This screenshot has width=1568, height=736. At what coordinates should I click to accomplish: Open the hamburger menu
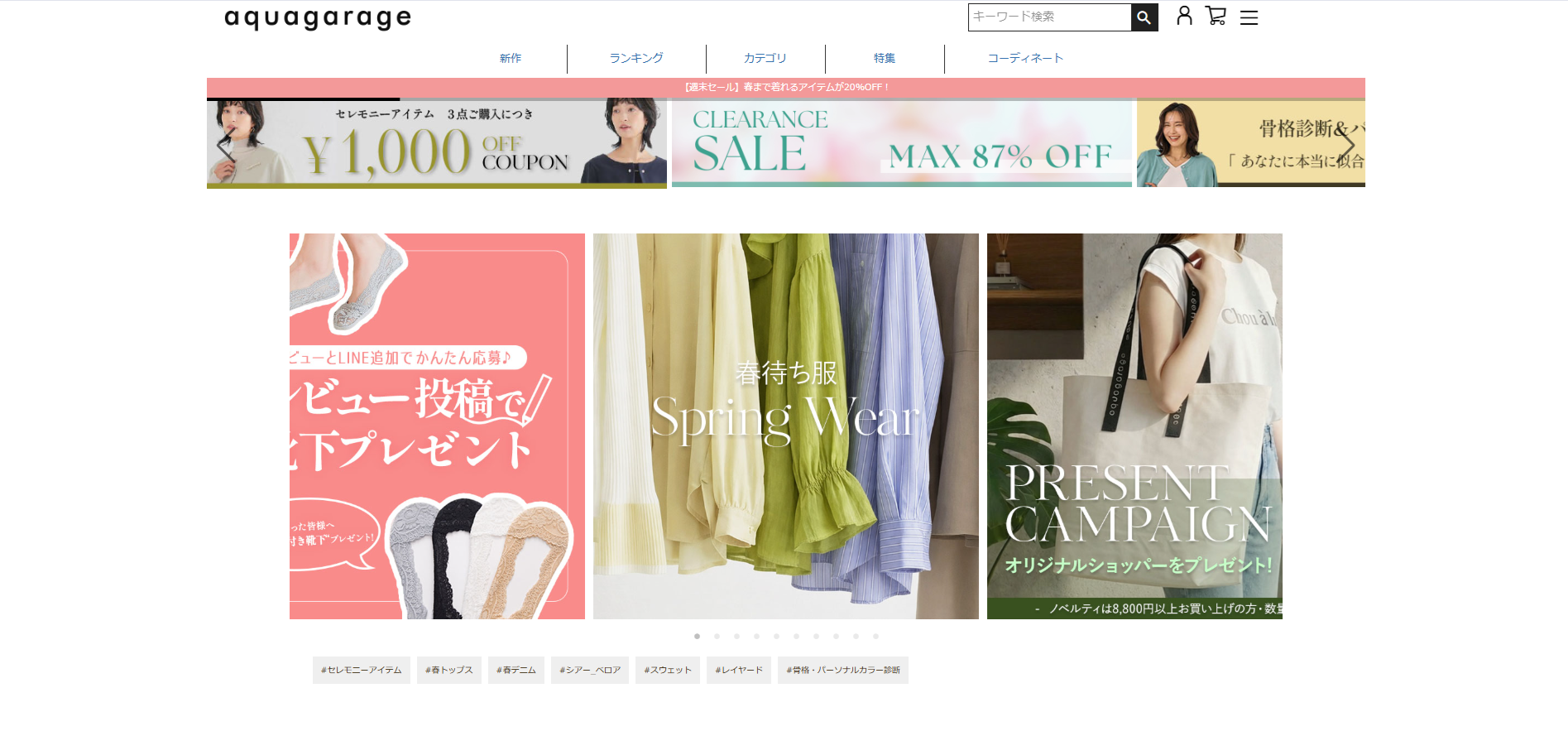tap(1249, 17)
